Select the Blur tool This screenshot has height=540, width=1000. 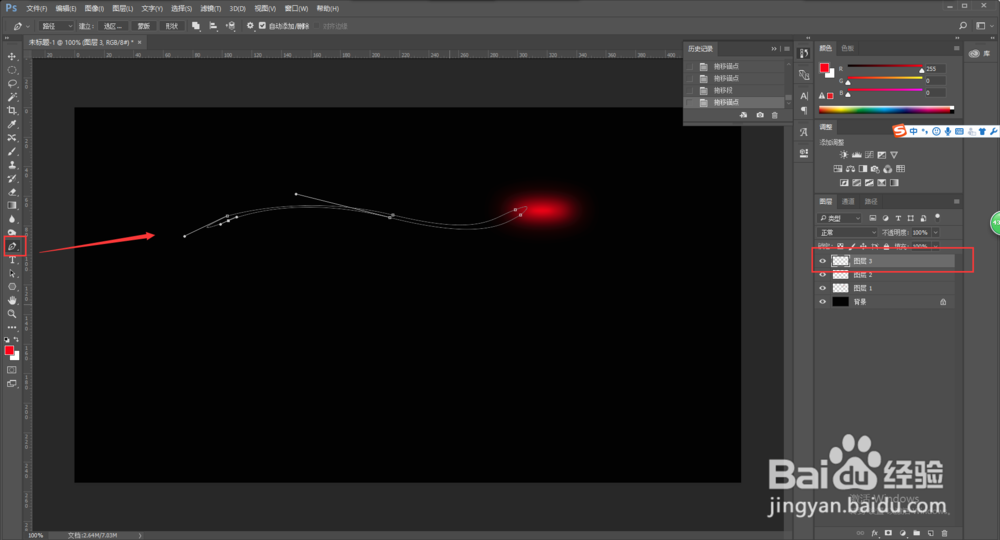(11, 219)
